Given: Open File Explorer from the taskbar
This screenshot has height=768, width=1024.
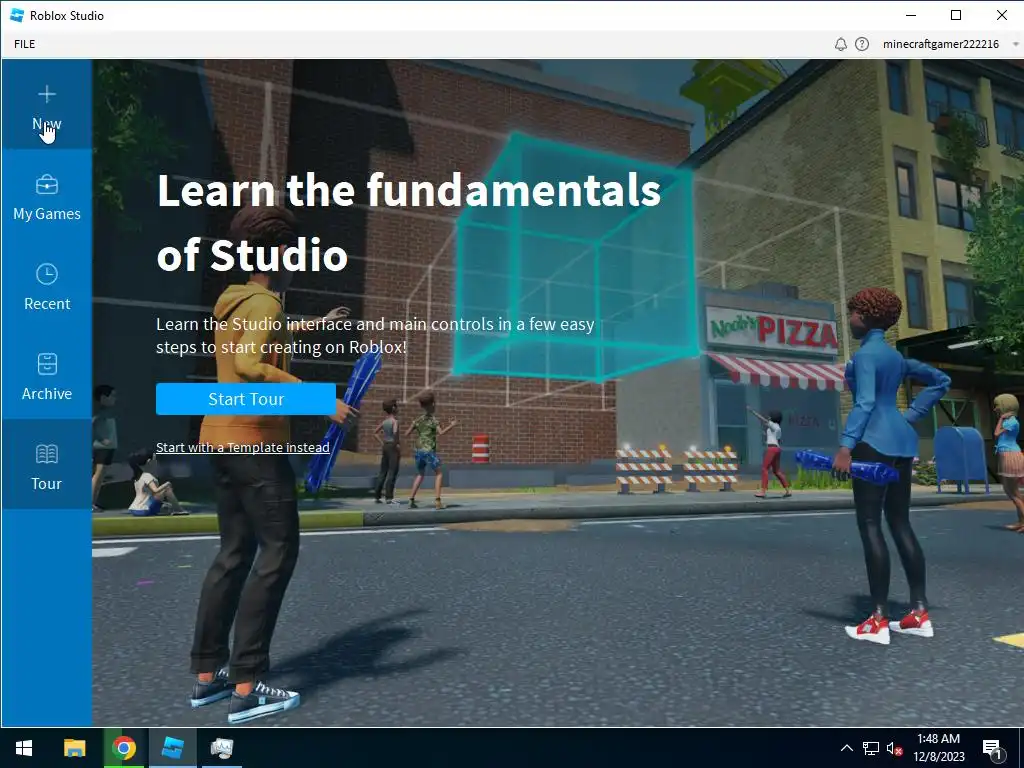Looking at the screenshot, I should pyautogui.click(x=74, y=748).
